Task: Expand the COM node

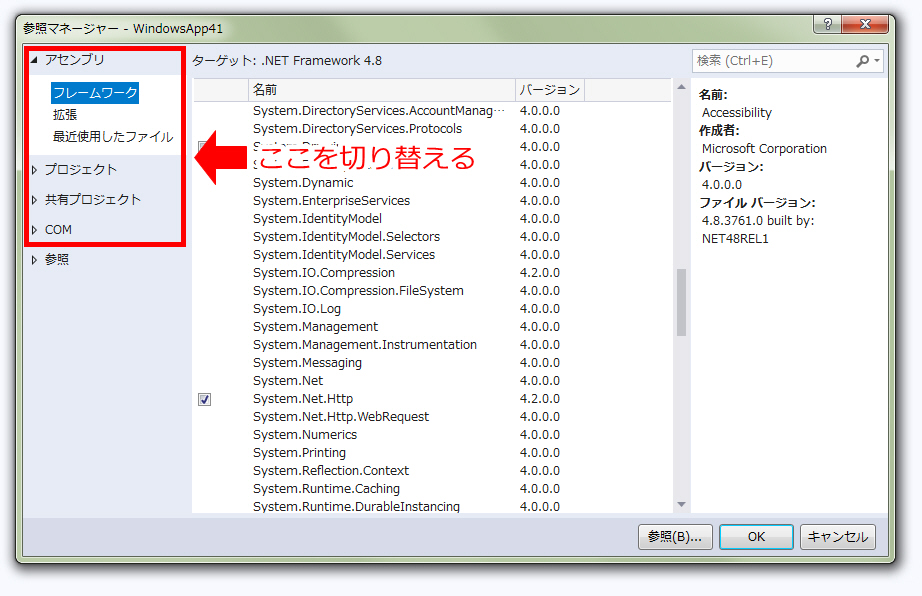Action: [x=34, y=230]
